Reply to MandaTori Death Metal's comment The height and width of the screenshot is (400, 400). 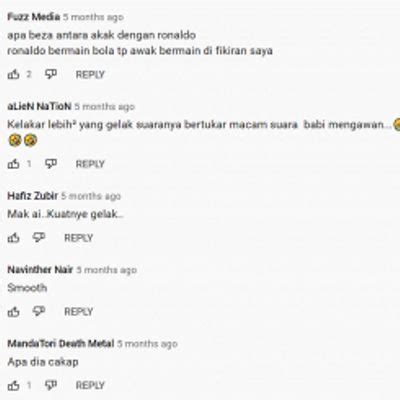[90, 386]
